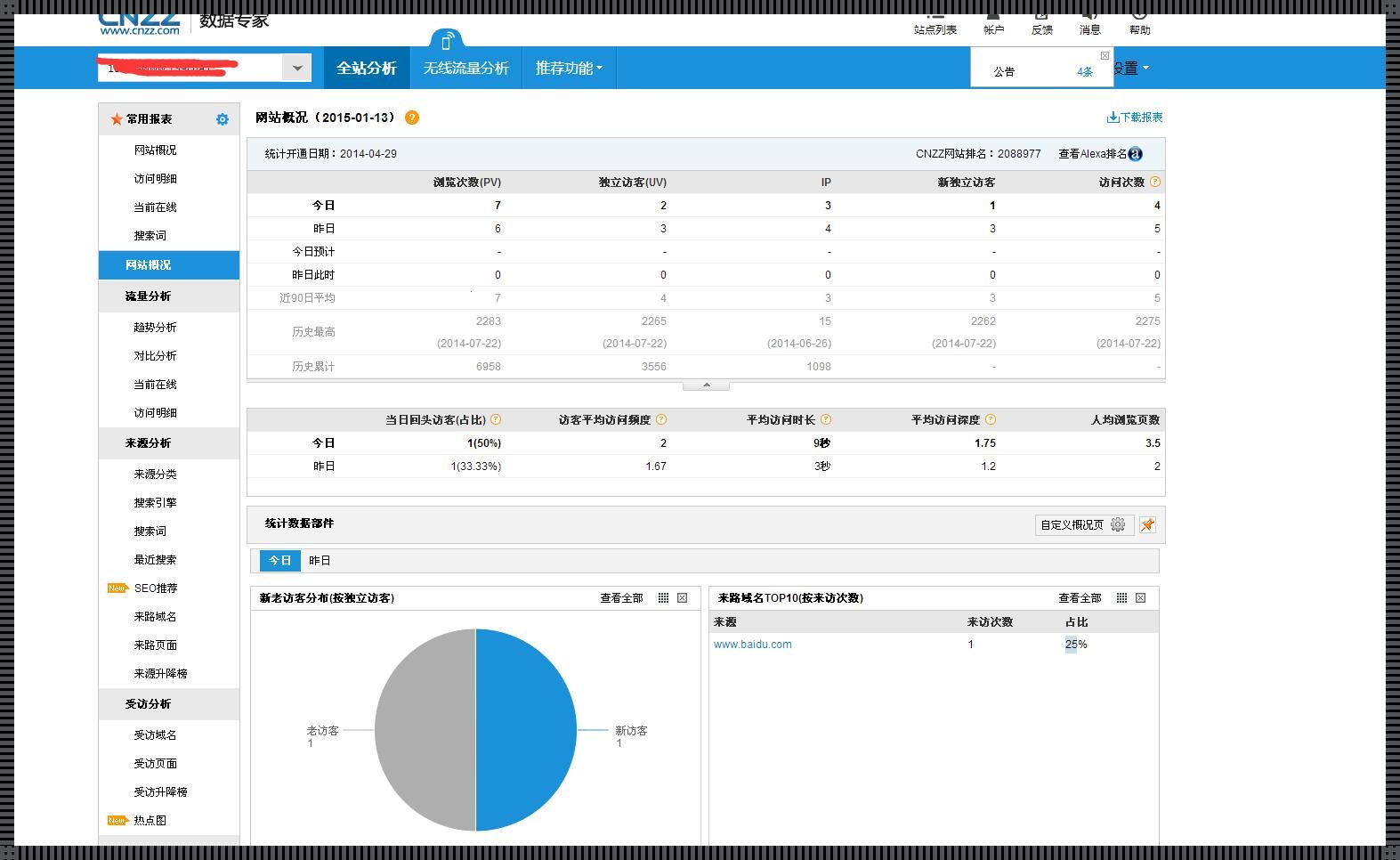Image resolution: width=1400 pixels, height=860 pixels.
Task: Open 反馈 feedback in the top bar
Action: click(x=1041, y=22)
